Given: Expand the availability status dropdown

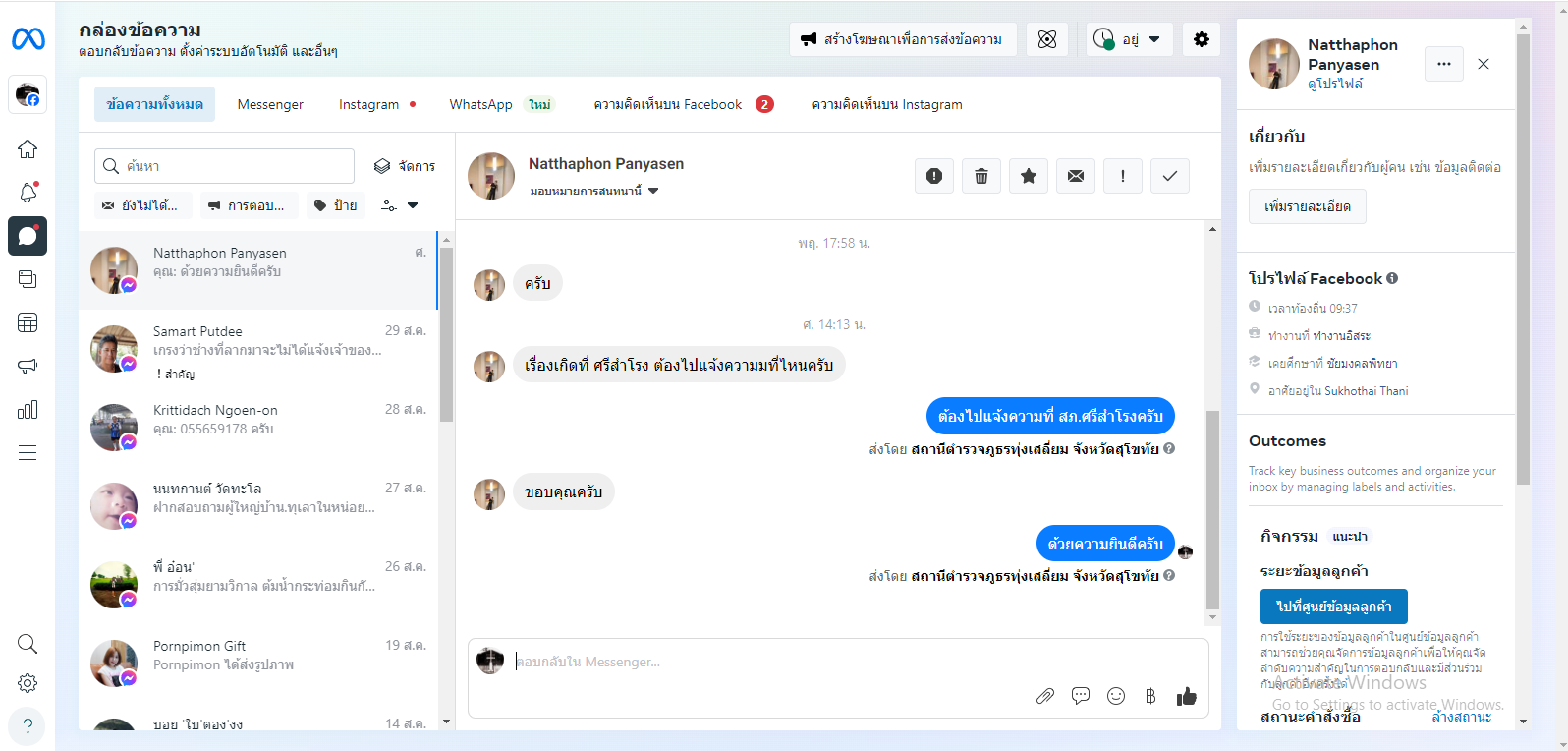Looking at the screenshot, I should [x=1130, y=39].
